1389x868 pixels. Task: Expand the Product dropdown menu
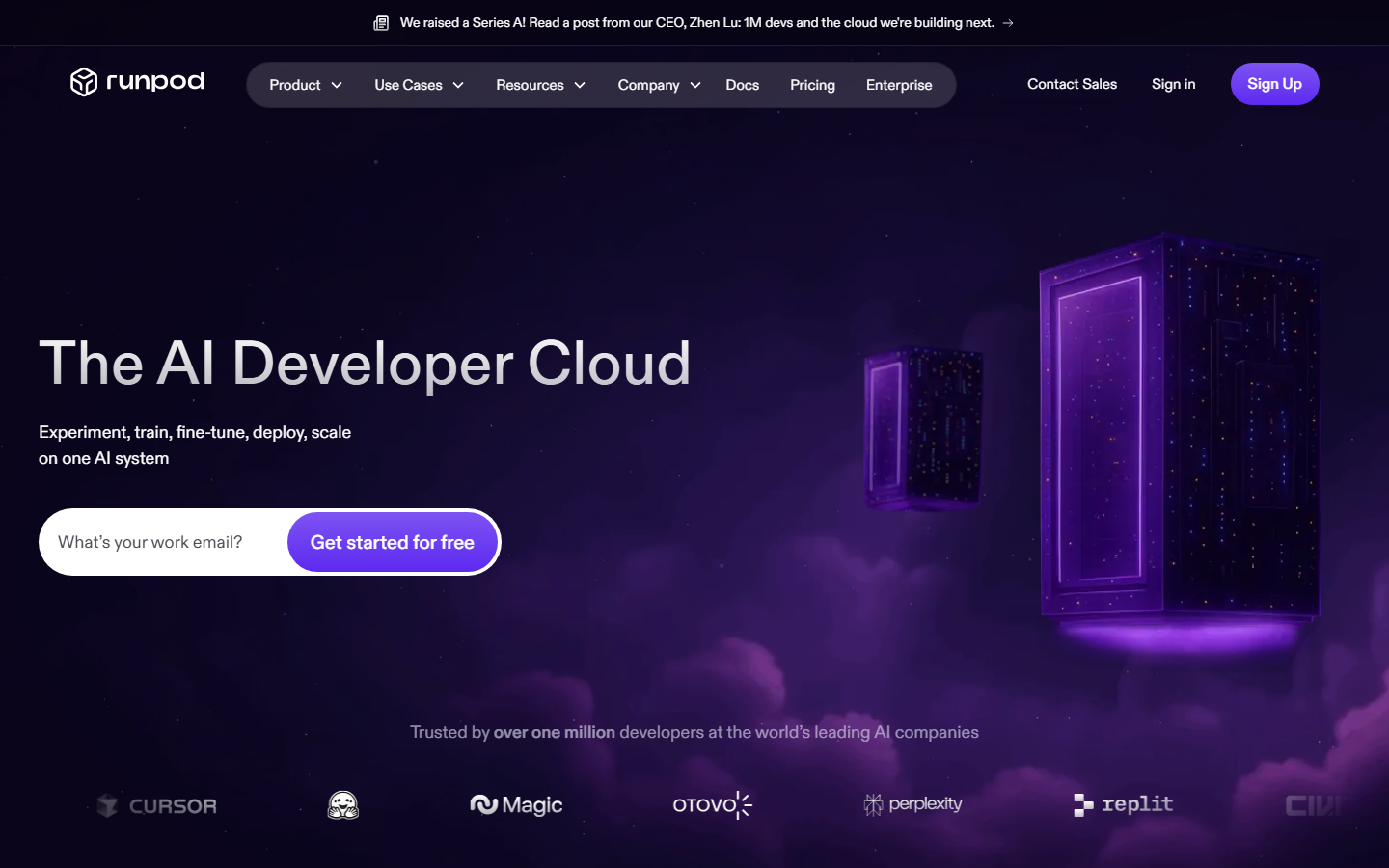pos(306,85)
